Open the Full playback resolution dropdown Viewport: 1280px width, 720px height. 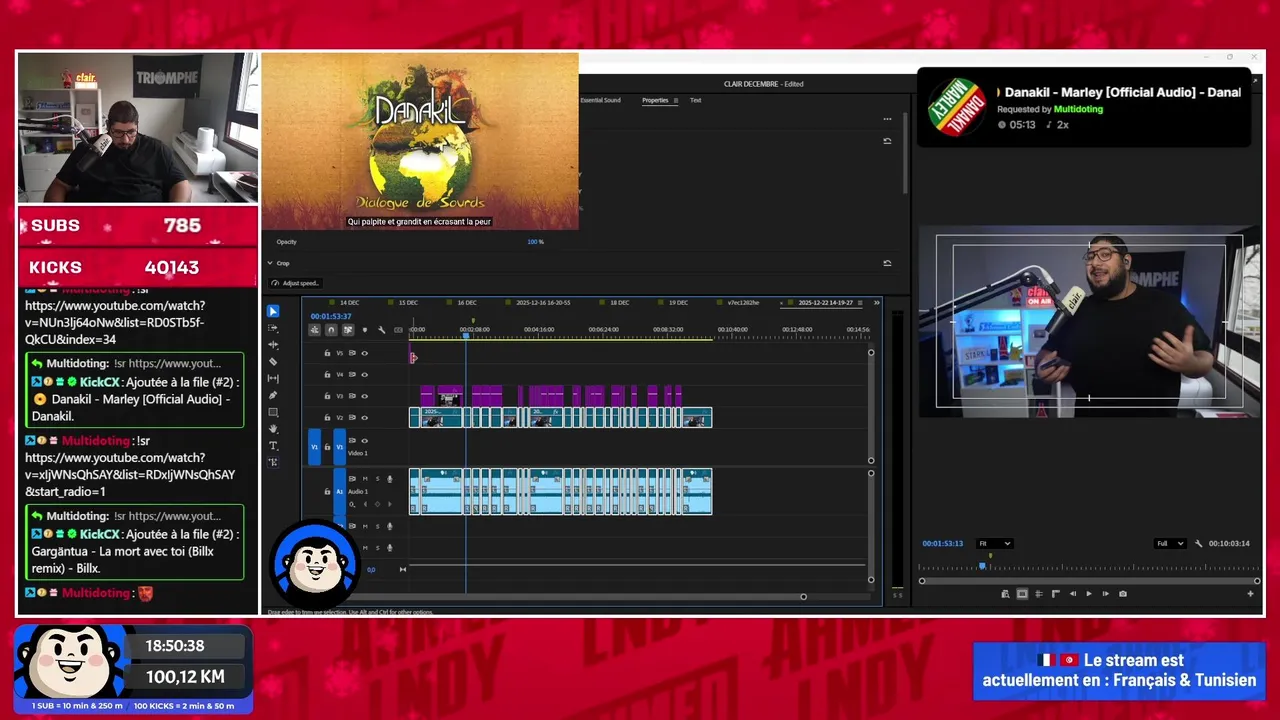coord(1169,544)
